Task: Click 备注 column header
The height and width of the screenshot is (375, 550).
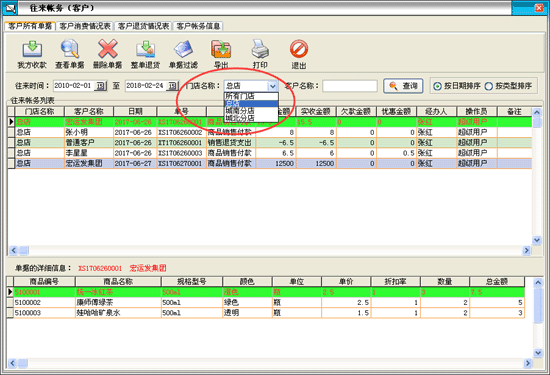Action: click(x=514, y=112)
